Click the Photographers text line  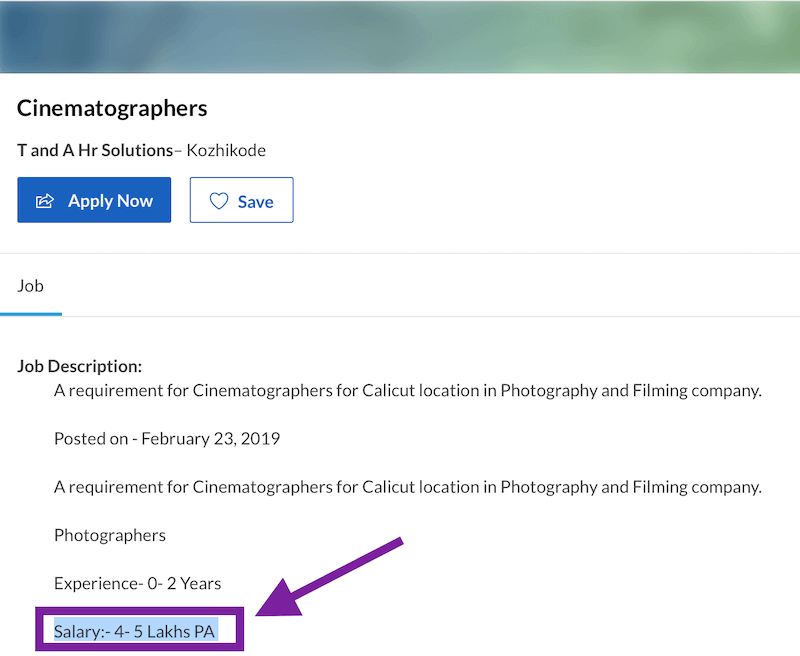click(110, 535)
